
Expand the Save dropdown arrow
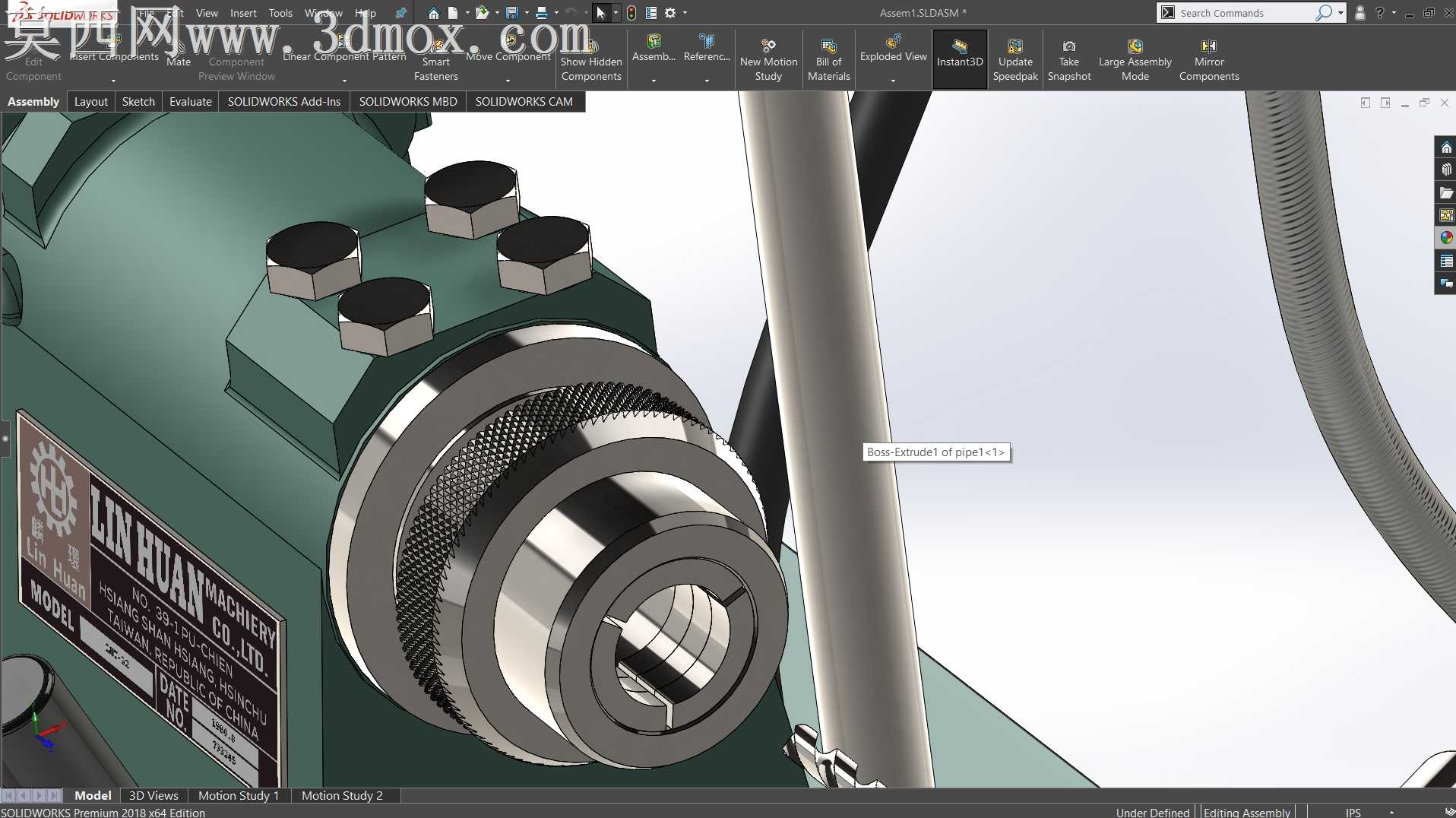[x=526, y=13]
